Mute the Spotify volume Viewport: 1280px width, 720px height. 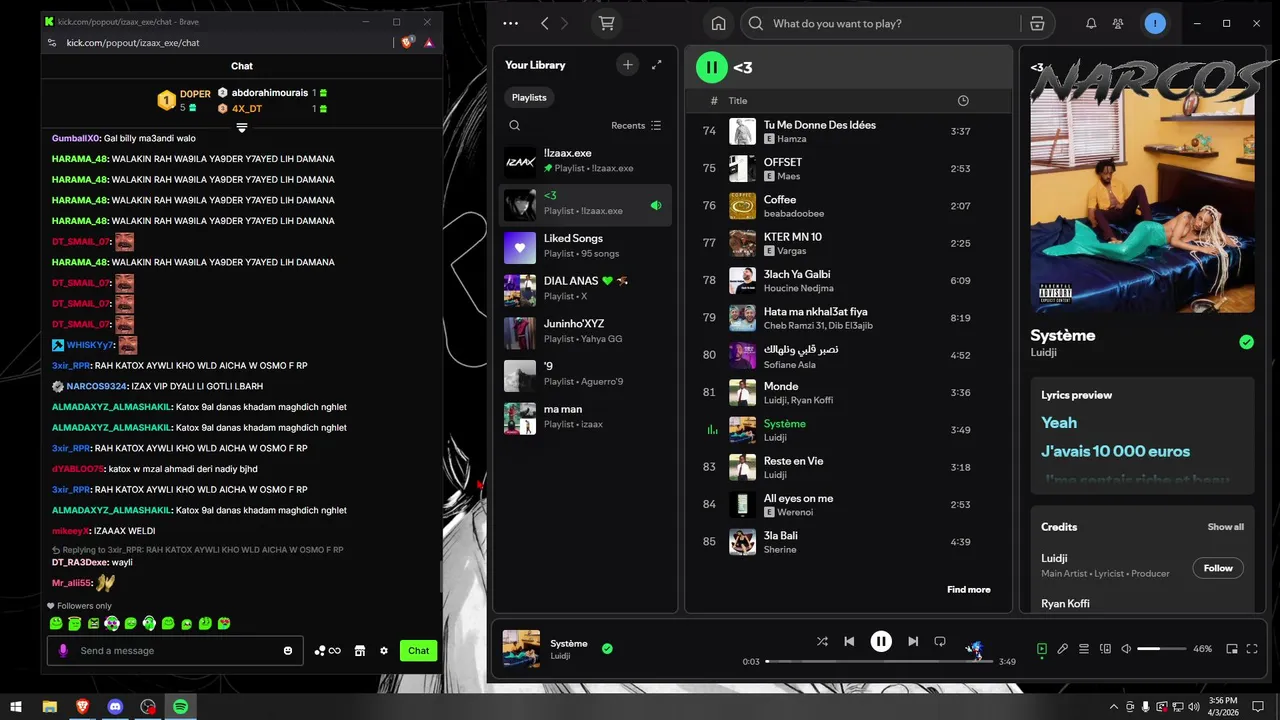point(1126,649)
